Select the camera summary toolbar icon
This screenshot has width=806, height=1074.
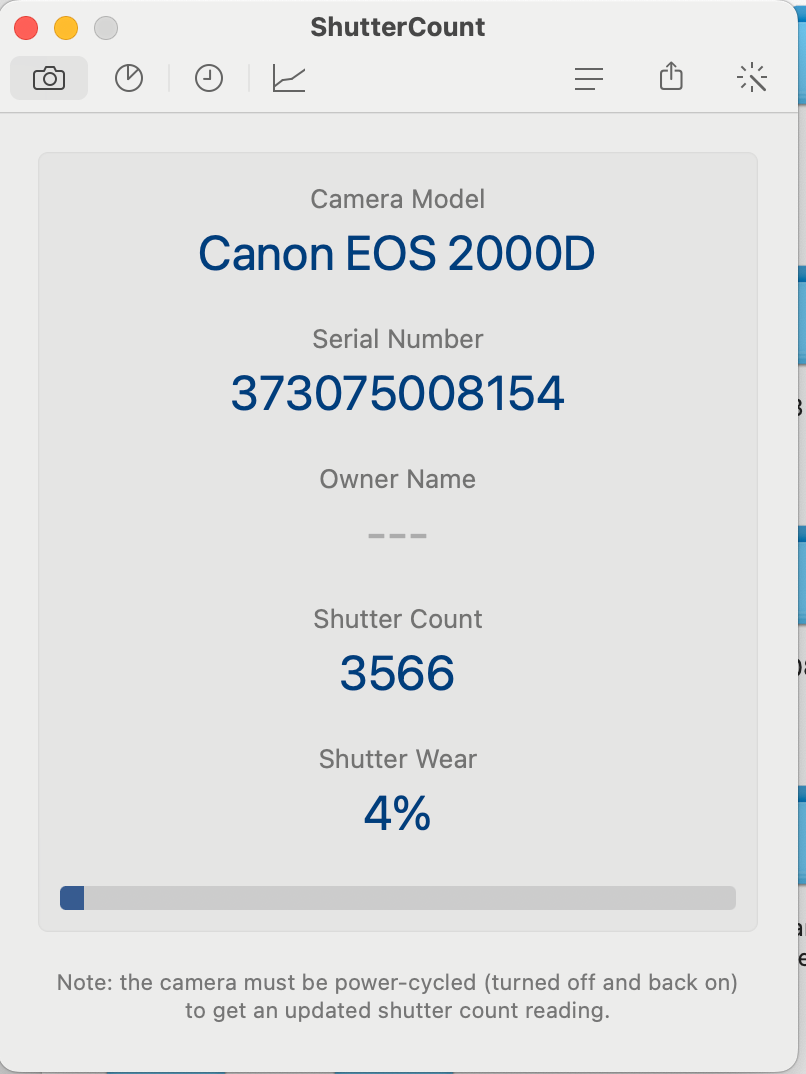click(49, 78)
